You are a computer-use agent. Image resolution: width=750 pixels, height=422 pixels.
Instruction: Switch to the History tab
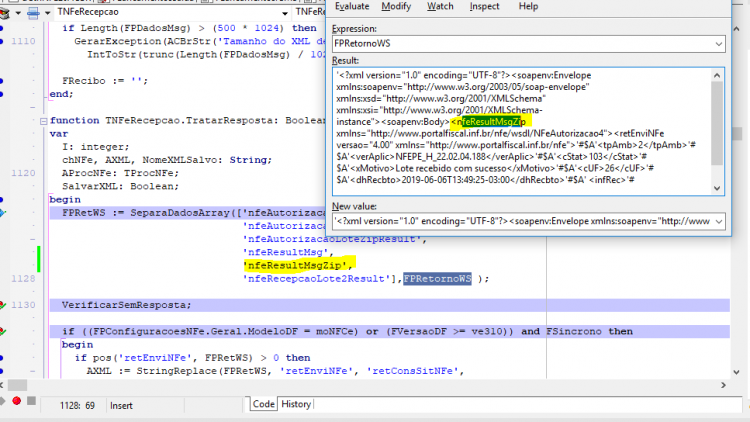296,404
